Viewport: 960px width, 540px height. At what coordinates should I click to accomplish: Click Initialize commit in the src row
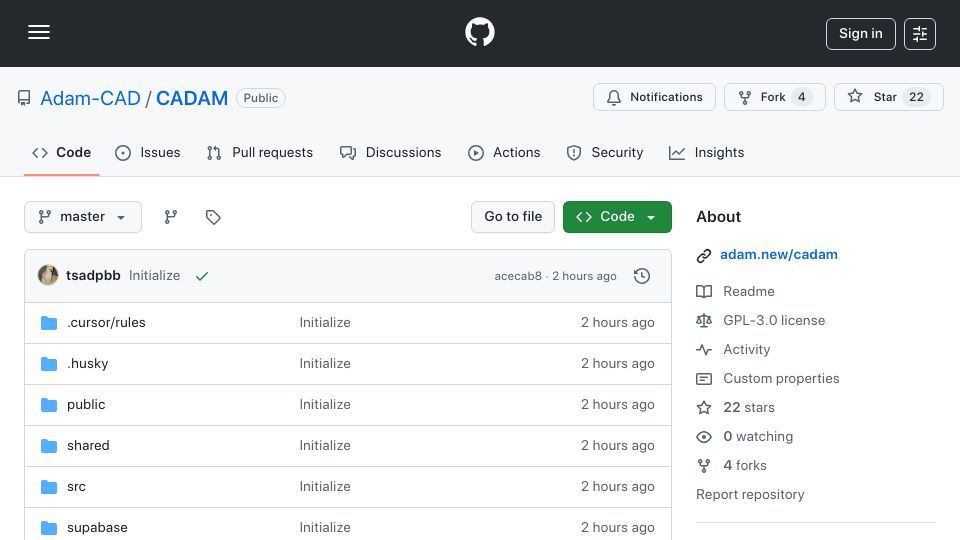click(x=324, y=487)
